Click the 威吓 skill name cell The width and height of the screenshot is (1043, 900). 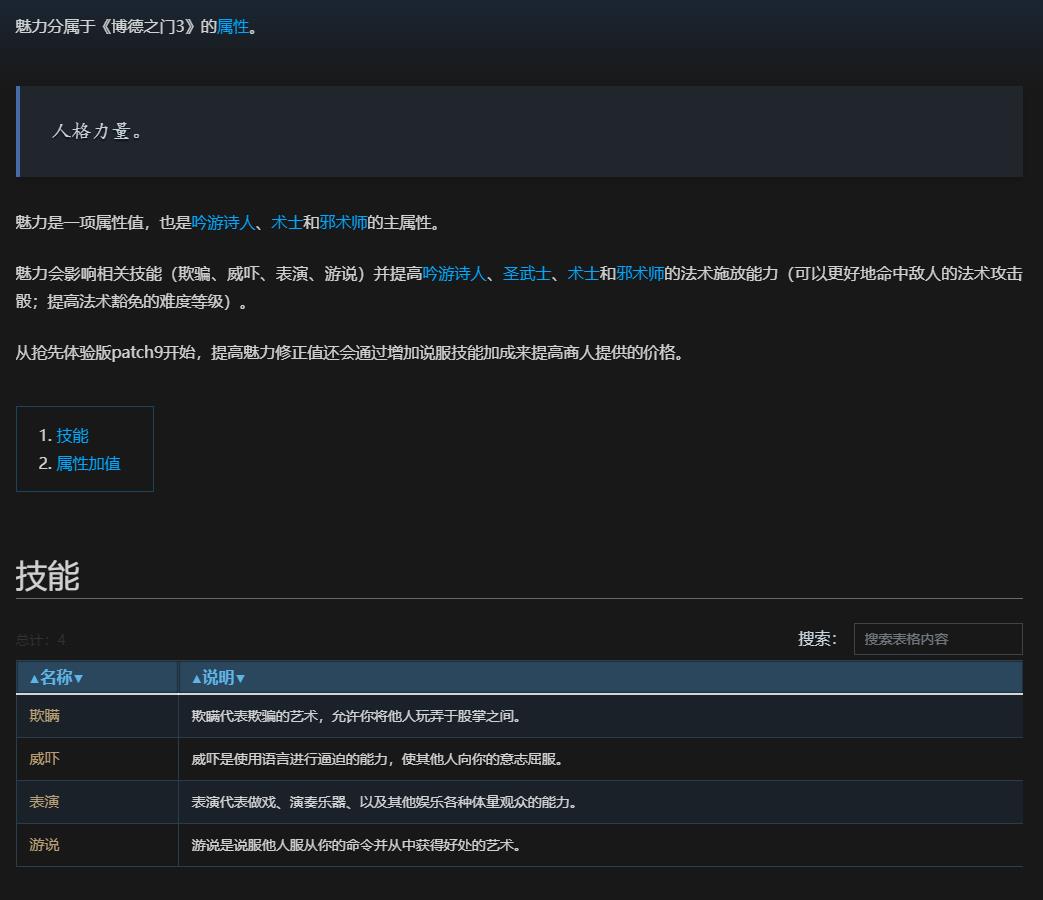(x=45, y=759)
